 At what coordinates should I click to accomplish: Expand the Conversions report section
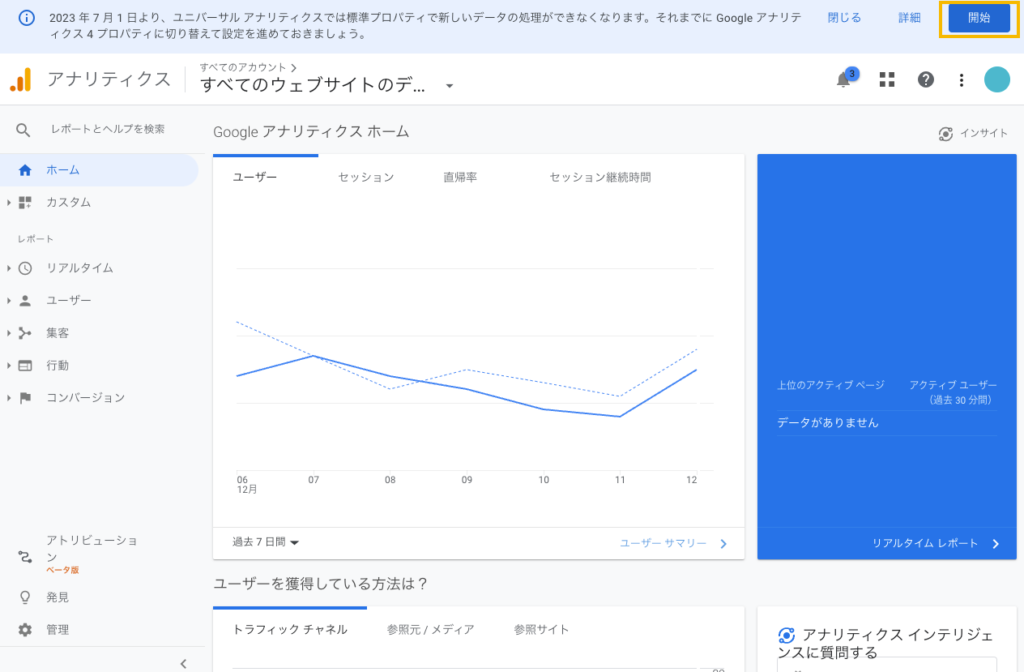click(x=85, y=398)
